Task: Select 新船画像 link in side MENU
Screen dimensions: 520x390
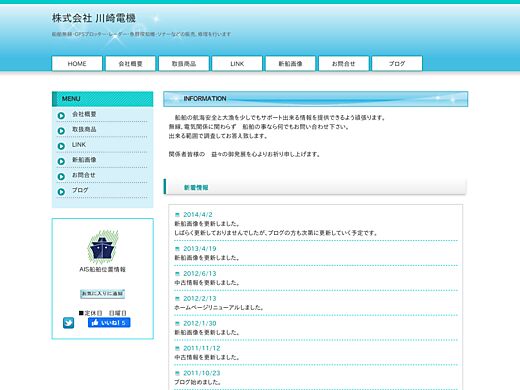Action: pos(84,160)
